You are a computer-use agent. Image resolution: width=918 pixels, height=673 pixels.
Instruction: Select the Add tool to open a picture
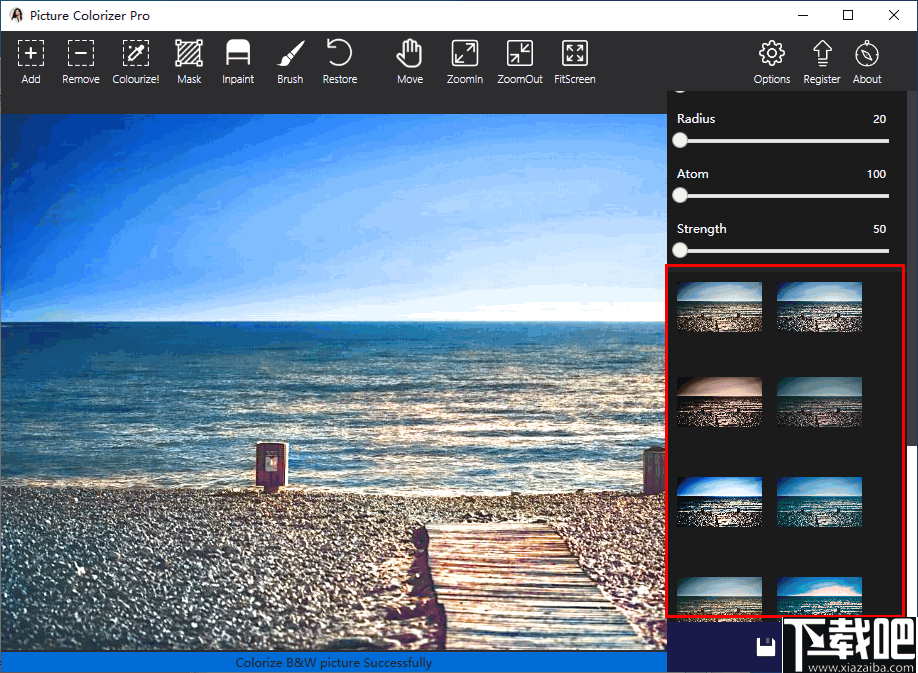click(30, 60)
